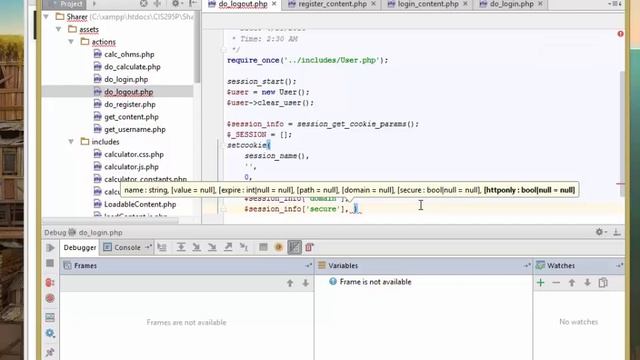Collapse the includes folder
The width and height of the screenshot is (640, 360).
tap(71, 142)
